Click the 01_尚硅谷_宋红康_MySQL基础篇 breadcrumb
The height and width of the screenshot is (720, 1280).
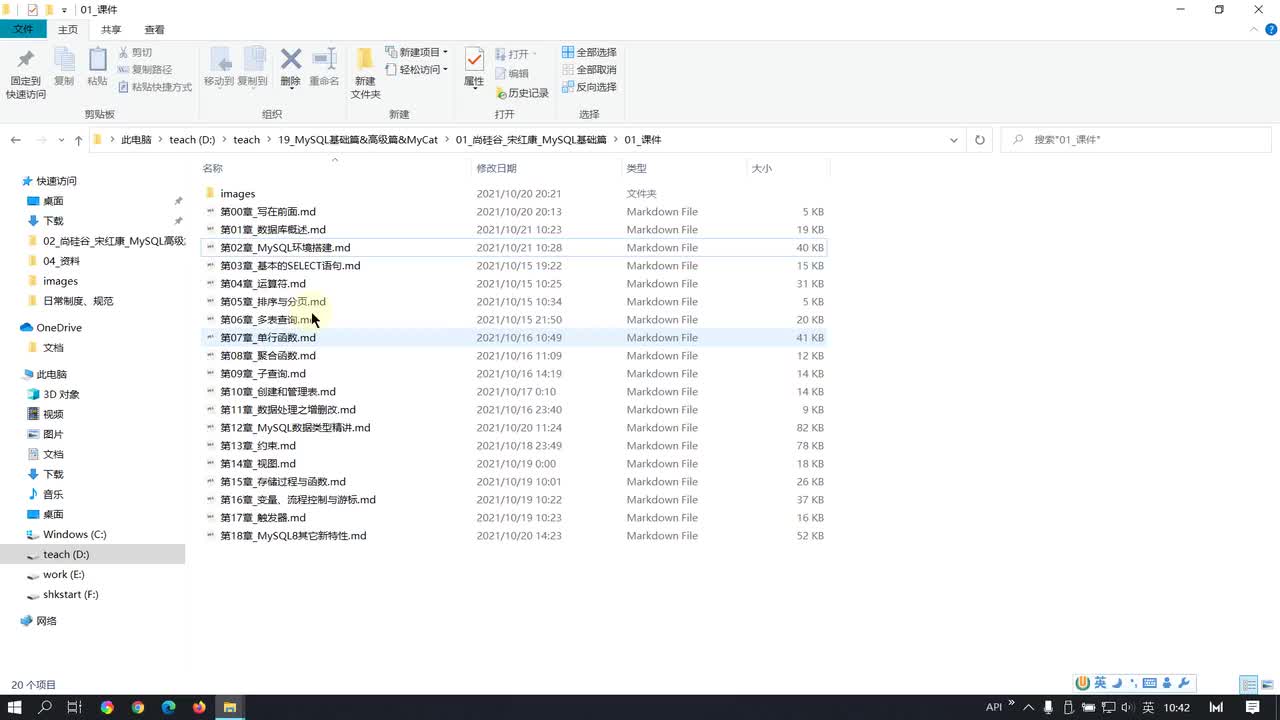[531, 140]
